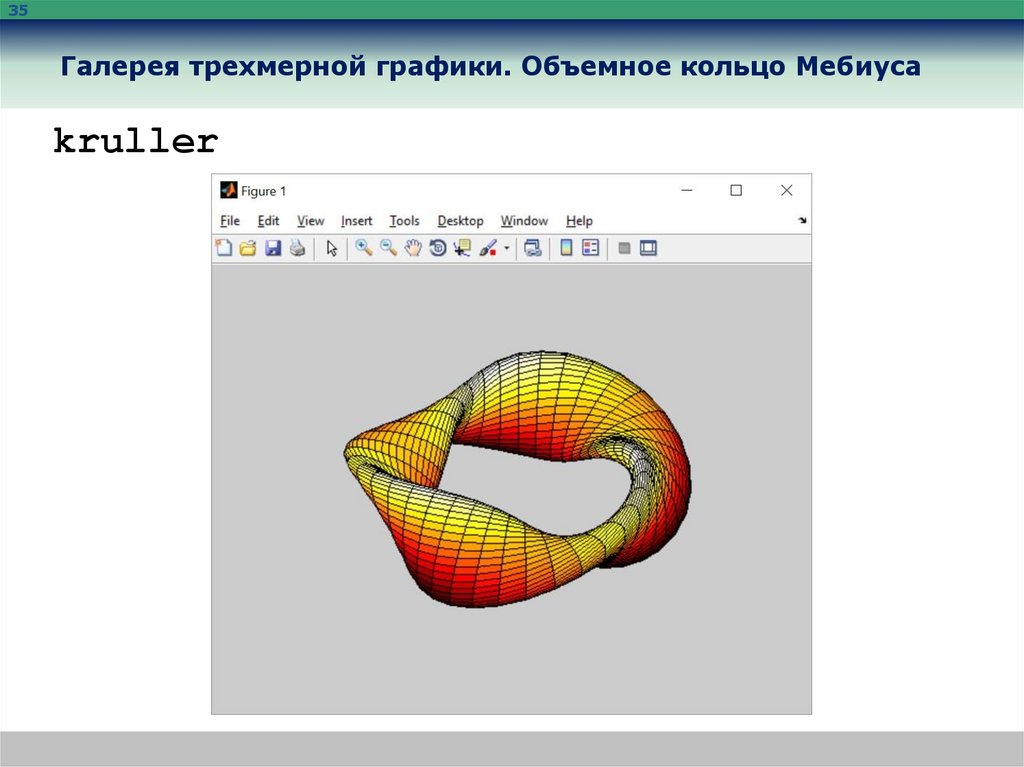Open the Help menu

579,221
